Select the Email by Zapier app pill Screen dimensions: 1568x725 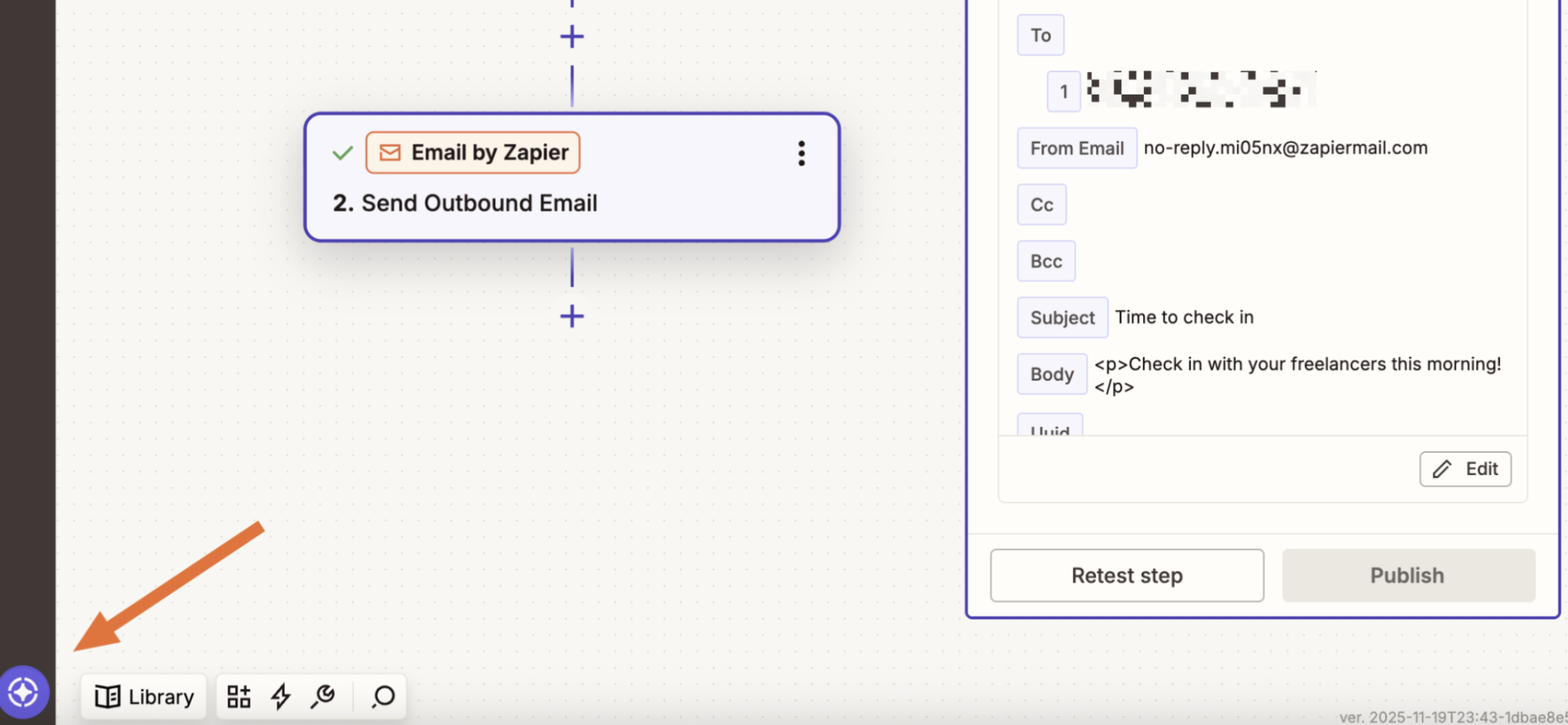point(473,152)
